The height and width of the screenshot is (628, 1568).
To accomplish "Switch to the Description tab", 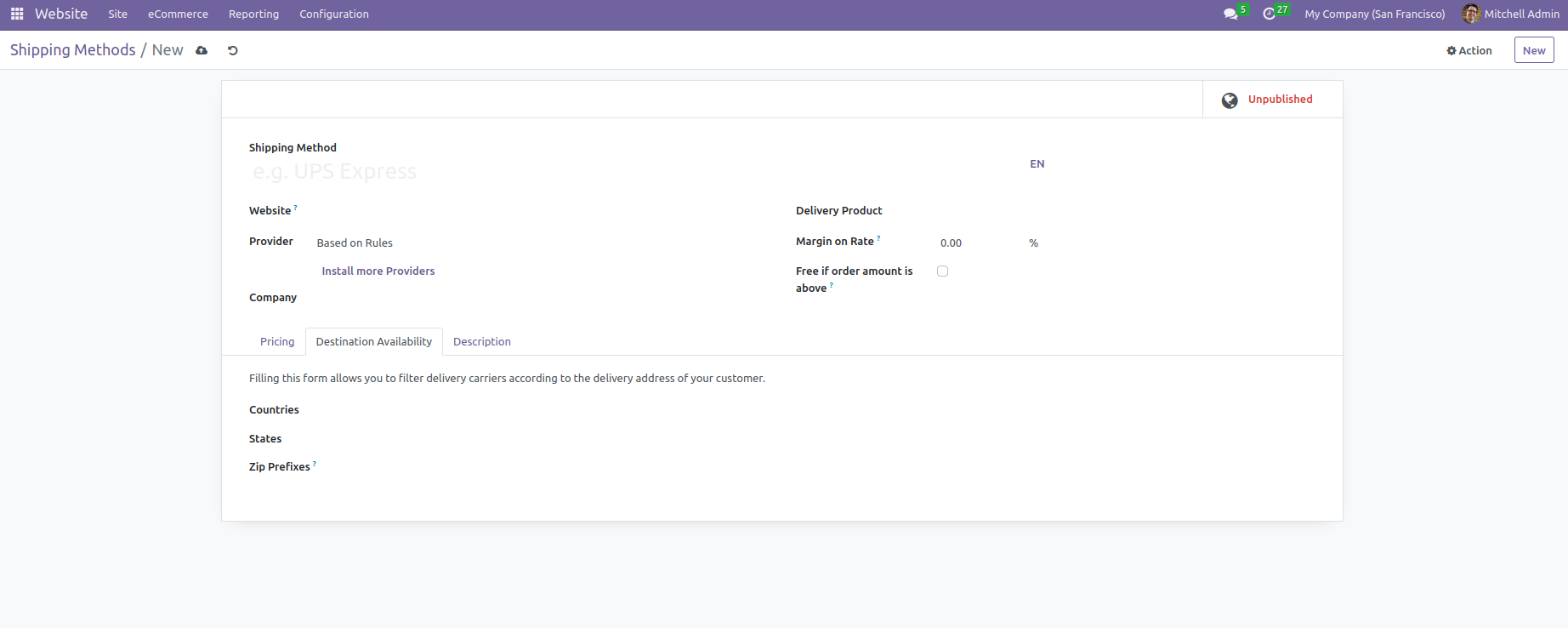I will tap(481, 341).
